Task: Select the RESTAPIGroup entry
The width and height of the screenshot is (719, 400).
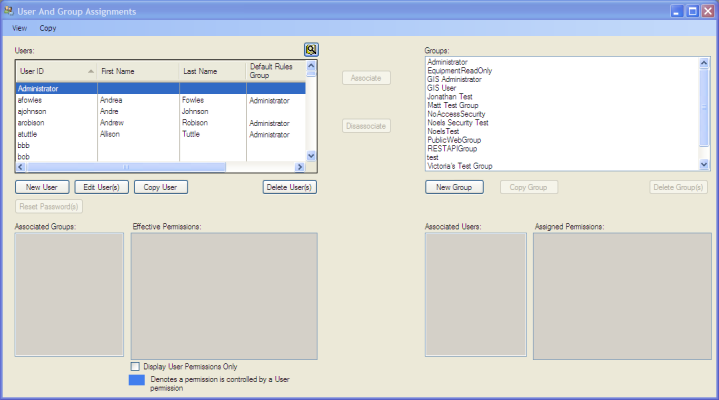Action: 452,149
